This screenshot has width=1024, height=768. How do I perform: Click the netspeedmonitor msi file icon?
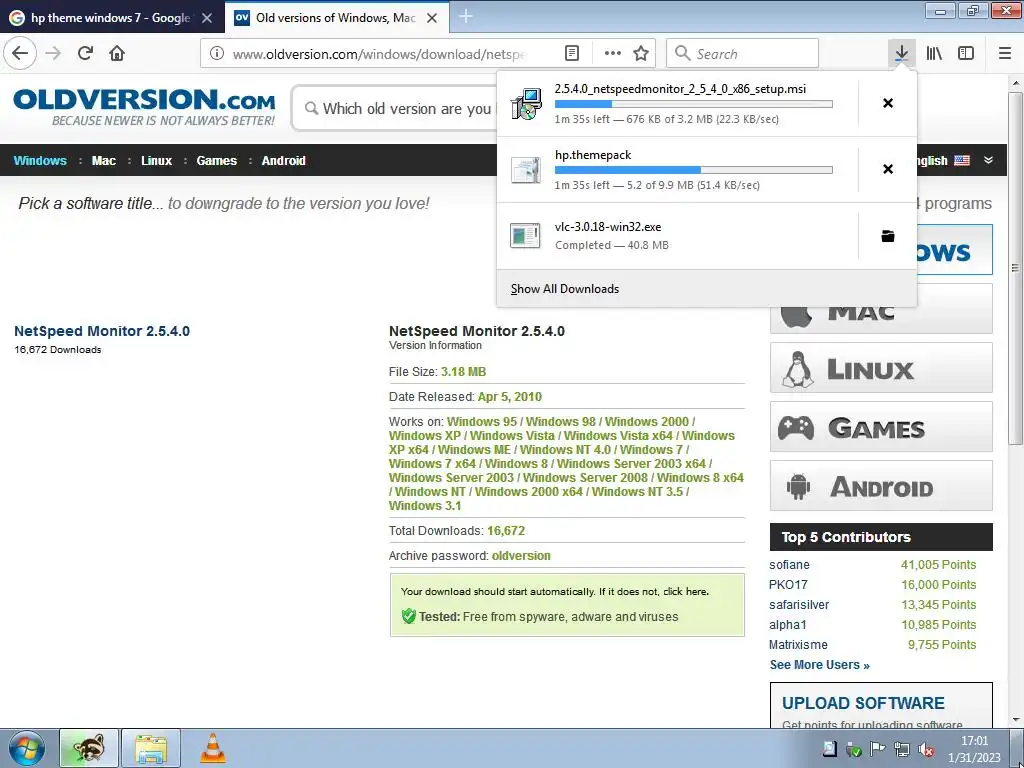pyautogui.click(x=526, y=104)
